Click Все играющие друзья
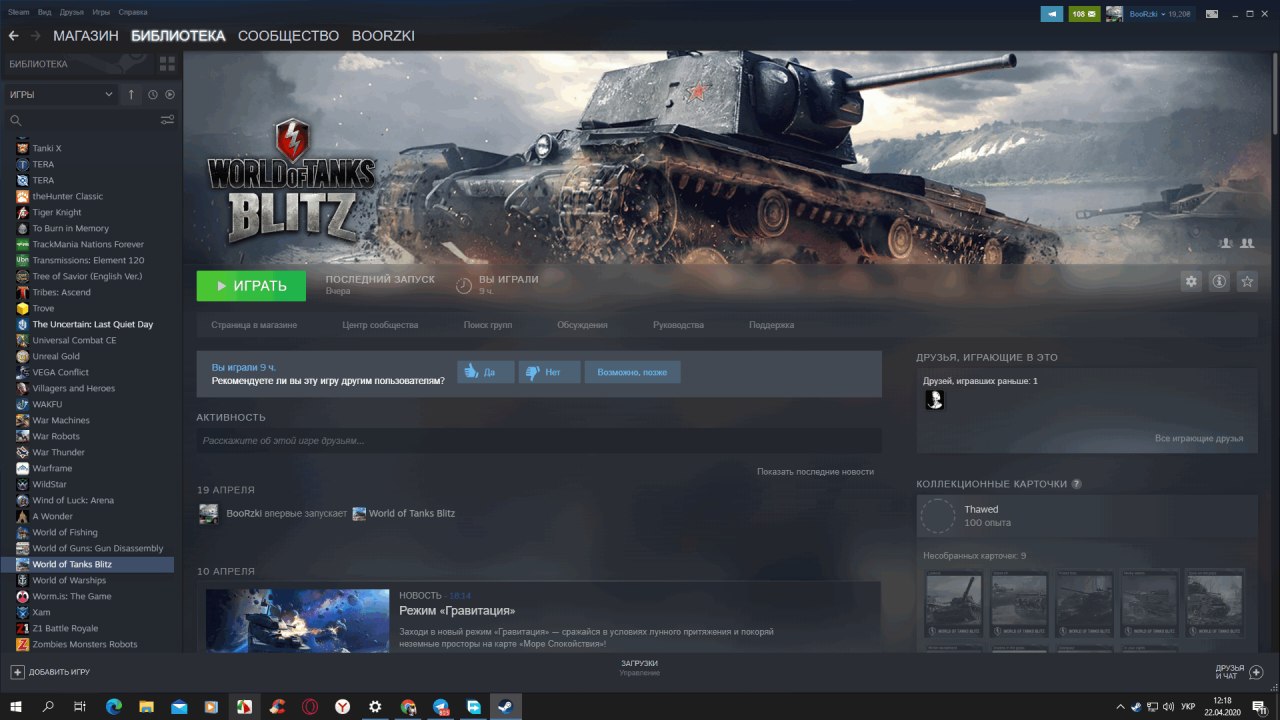The width and height of the screenshot is (1280, 720). [x=1199, y=438]
